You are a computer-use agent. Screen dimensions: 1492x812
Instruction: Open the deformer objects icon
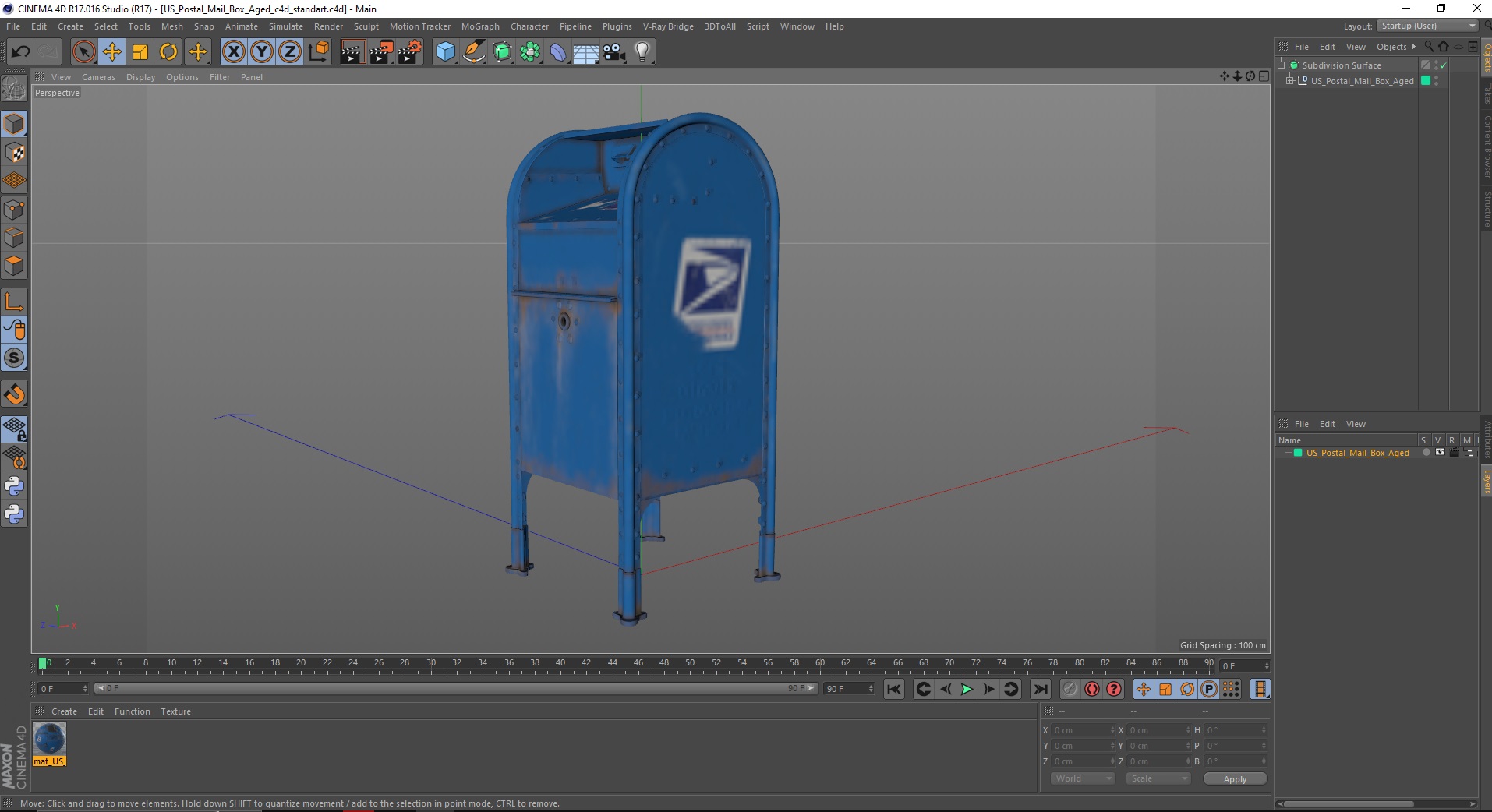[x=558, y=52]
